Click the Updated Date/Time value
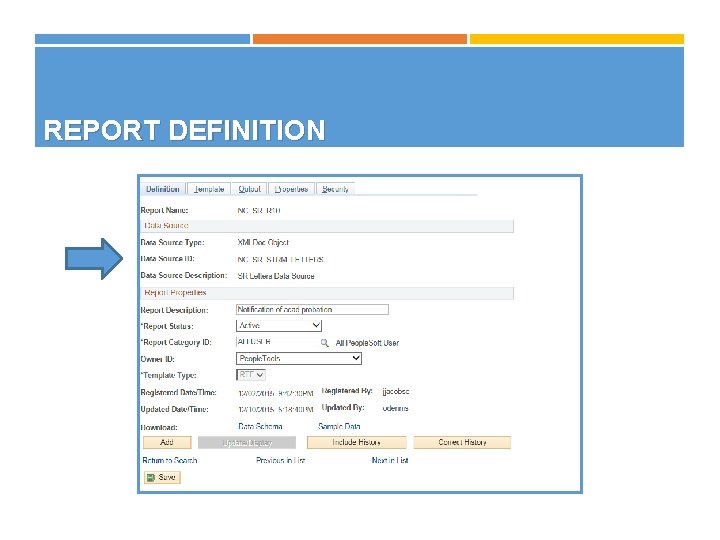Image resolution: width=720 pixels, height=540 pixels. pyautogui.click(x=276, y=410)
